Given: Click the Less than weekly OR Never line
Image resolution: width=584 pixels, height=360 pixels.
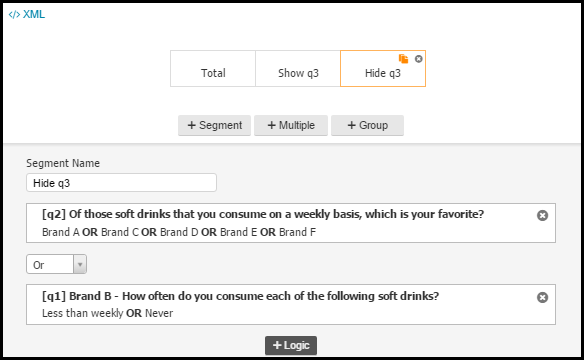Looking at the screenshot, I should click(x=107, y=313).
